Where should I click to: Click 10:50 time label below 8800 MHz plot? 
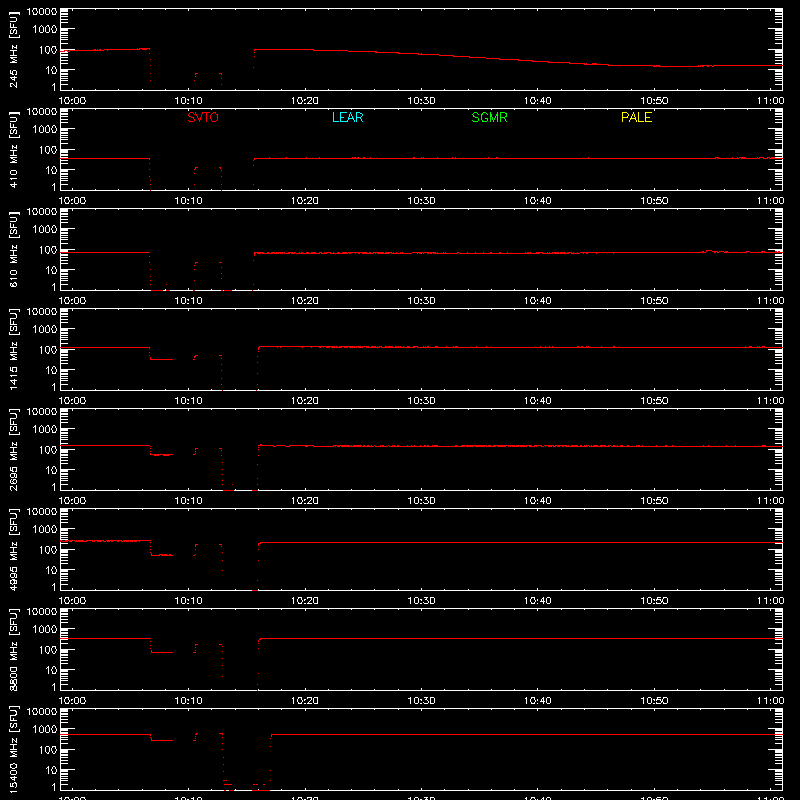tap(654, 701)
